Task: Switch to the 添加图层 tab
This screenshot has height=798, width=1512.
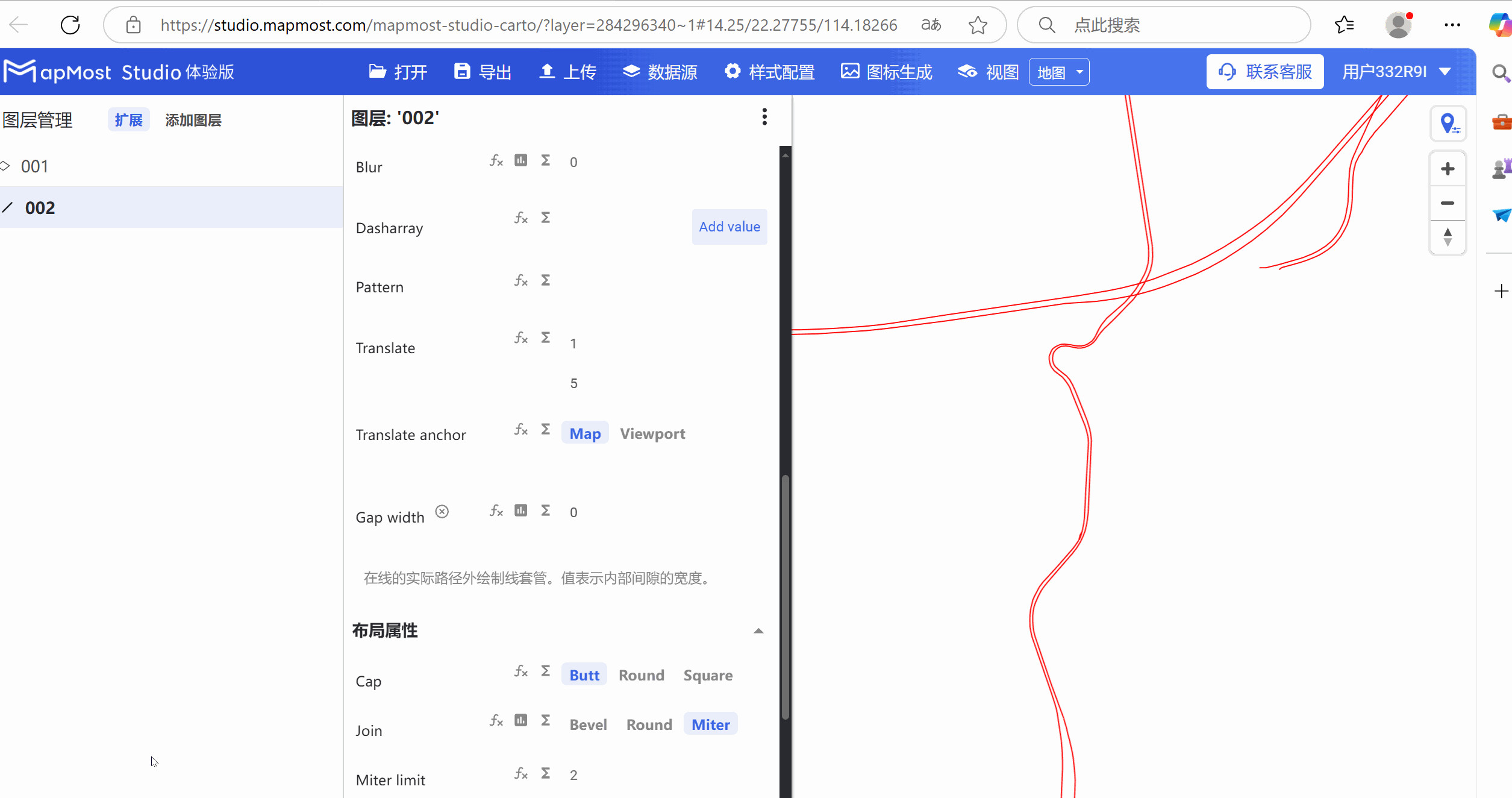Action: [193, 120]
